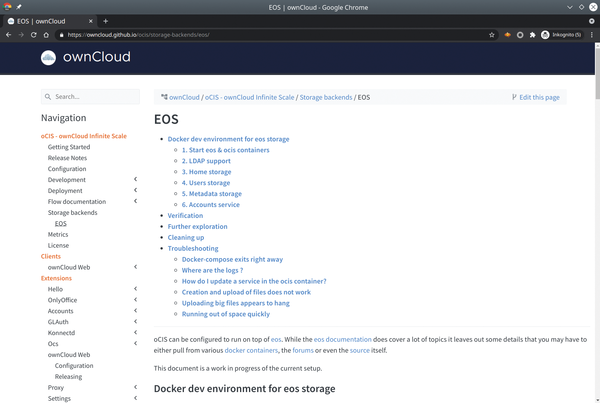Open docker containers link in paragraph
Image resolution: width=600 pixels, height=403 pixels.
[x=251, y=350]
